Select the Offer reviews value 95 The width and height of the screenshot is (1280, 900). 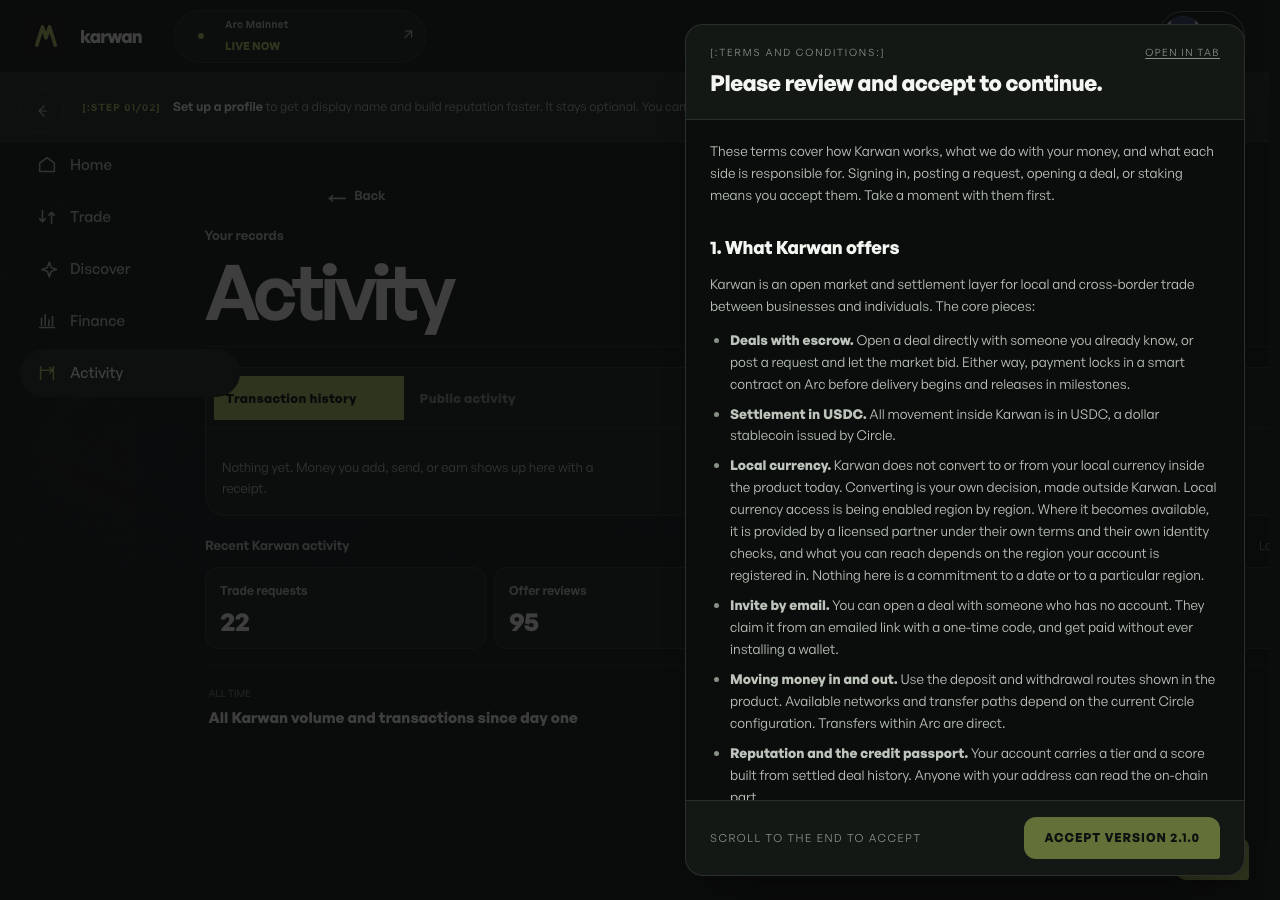(524, 622)
